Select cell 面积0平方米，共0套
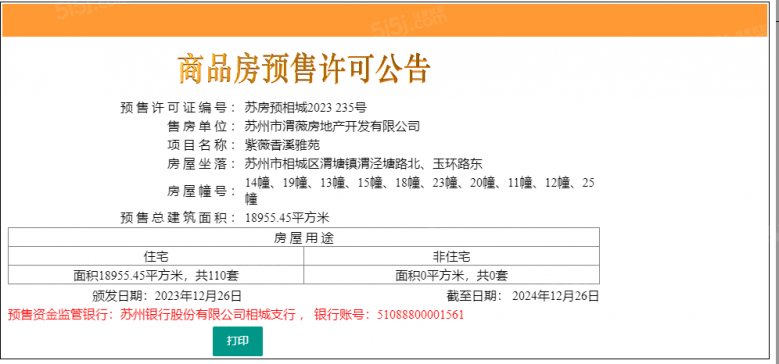This screenshot has width=779, height=364. (x=452, y=275)
